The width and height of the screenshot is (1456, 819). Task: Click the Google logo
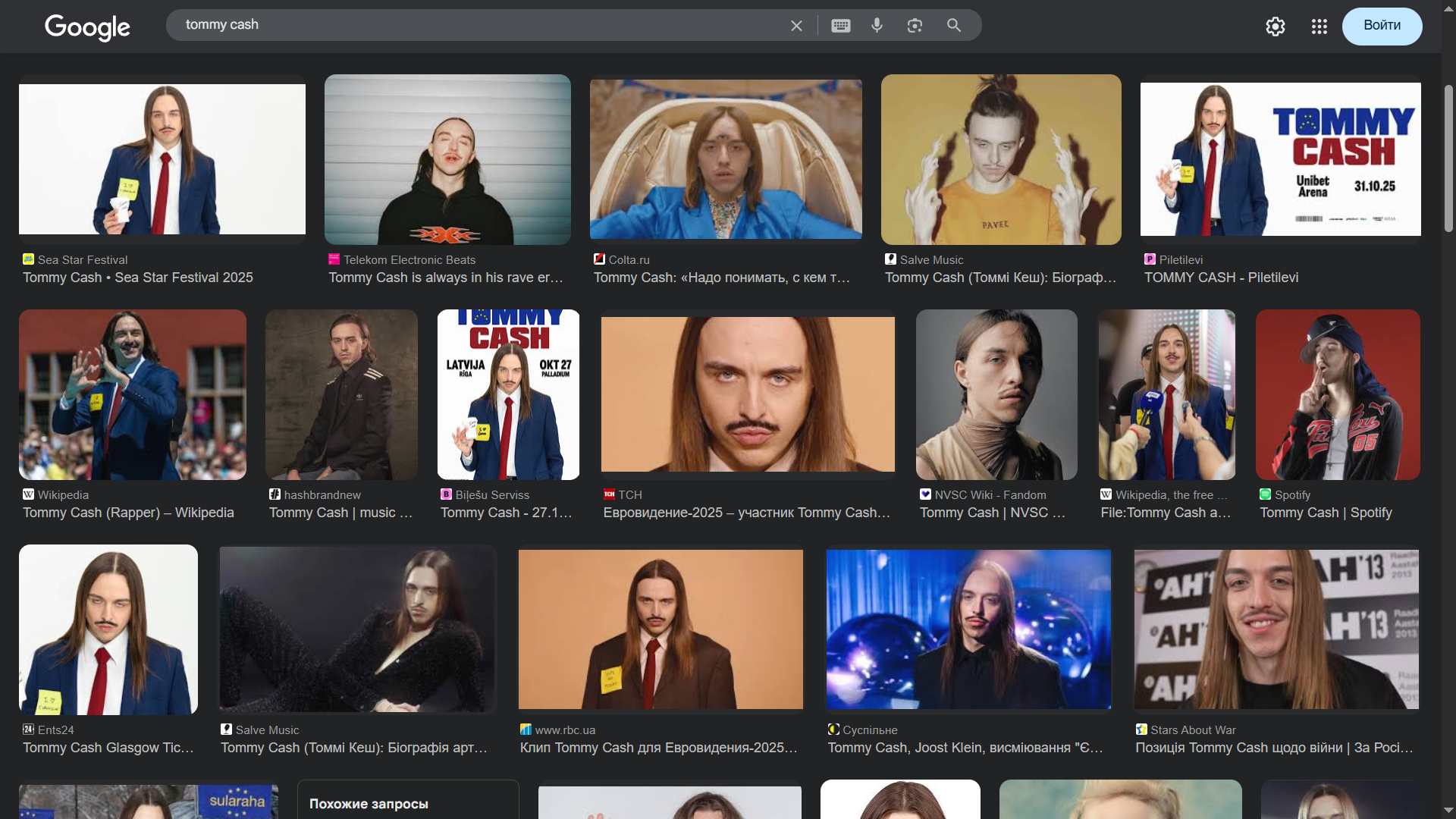pos(87,27)
